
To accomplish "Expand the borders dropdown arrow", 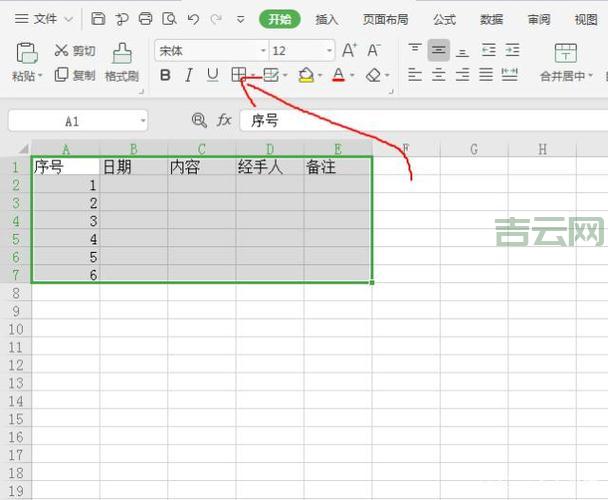I will click(x=252, y=75).
